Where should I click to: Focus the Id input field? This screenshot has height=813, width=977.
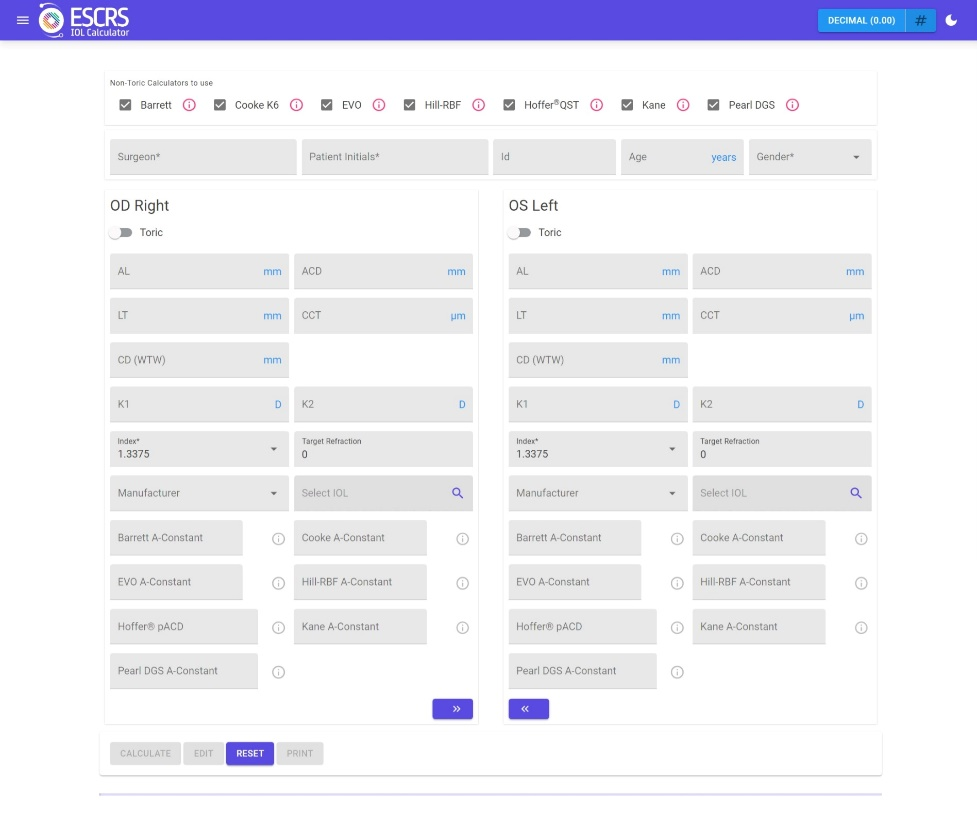(555, 157)
